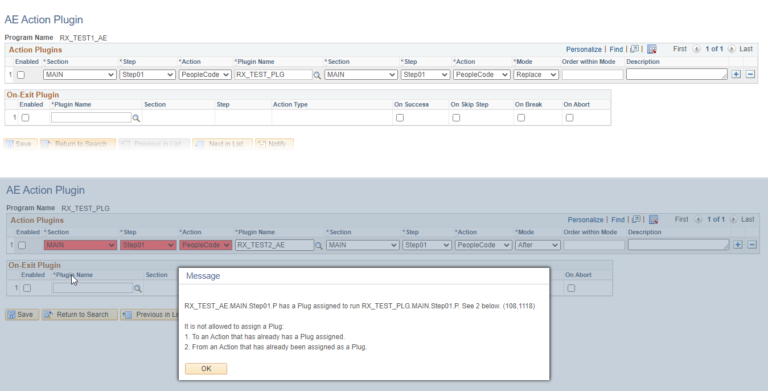Image resolution: width=768 pixels, height=391 pixels.
Task: Click Description field in RX_TEST_PLG row
Action: click(x=678, y=245)
